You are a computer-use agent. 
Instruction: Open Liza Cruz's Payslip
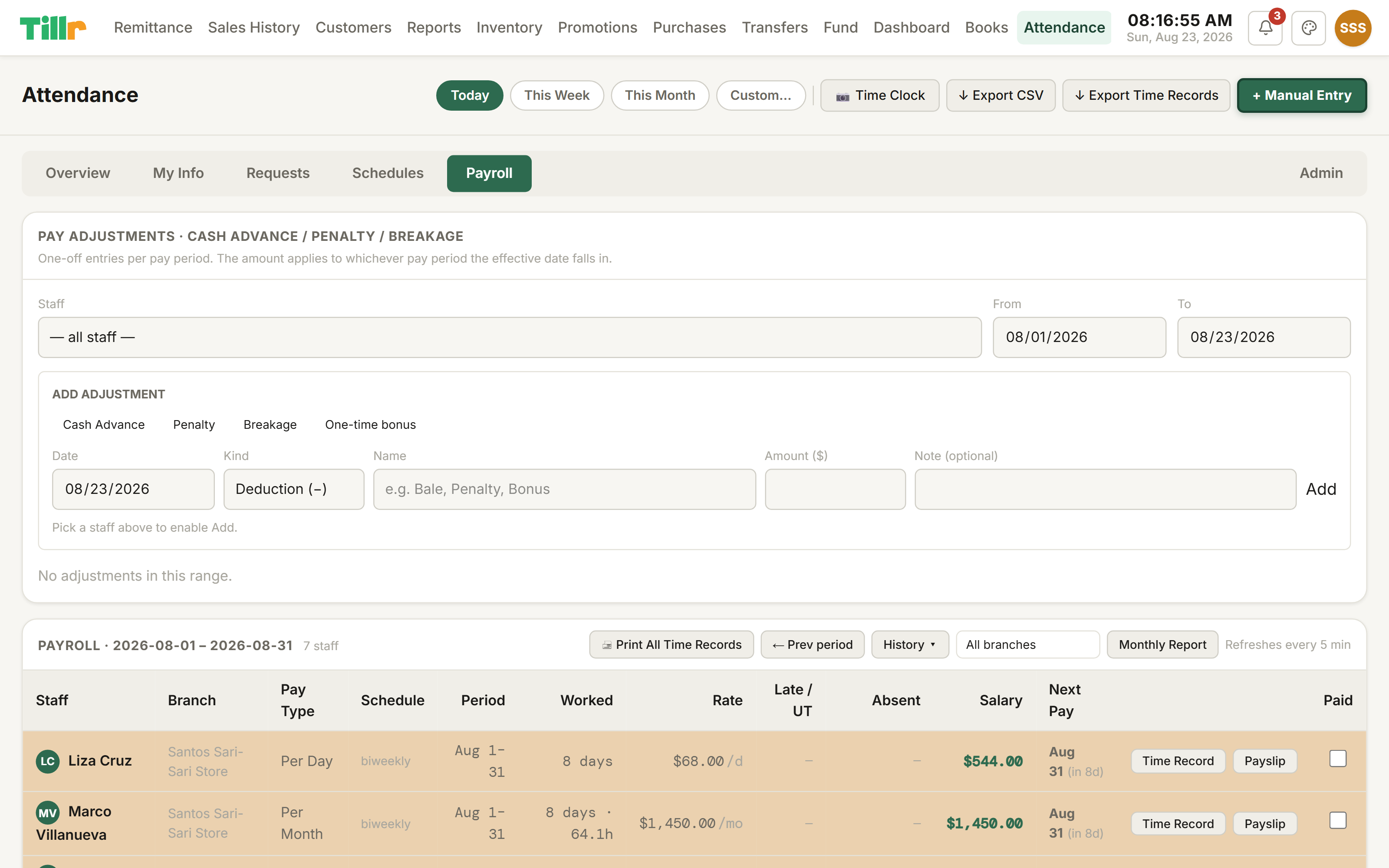tap(1264, 761)
